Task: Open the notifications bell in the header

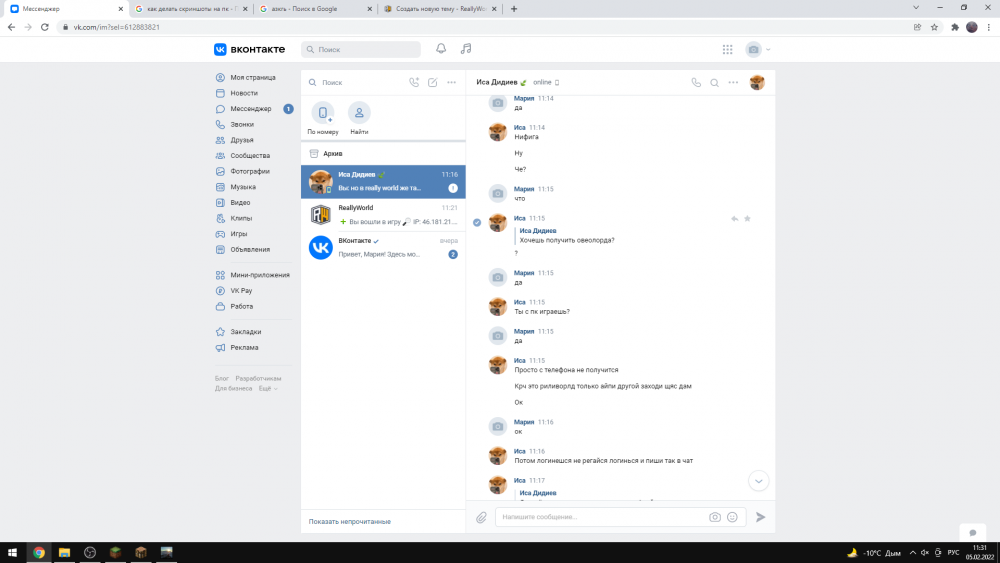Action: pos(441,49)
